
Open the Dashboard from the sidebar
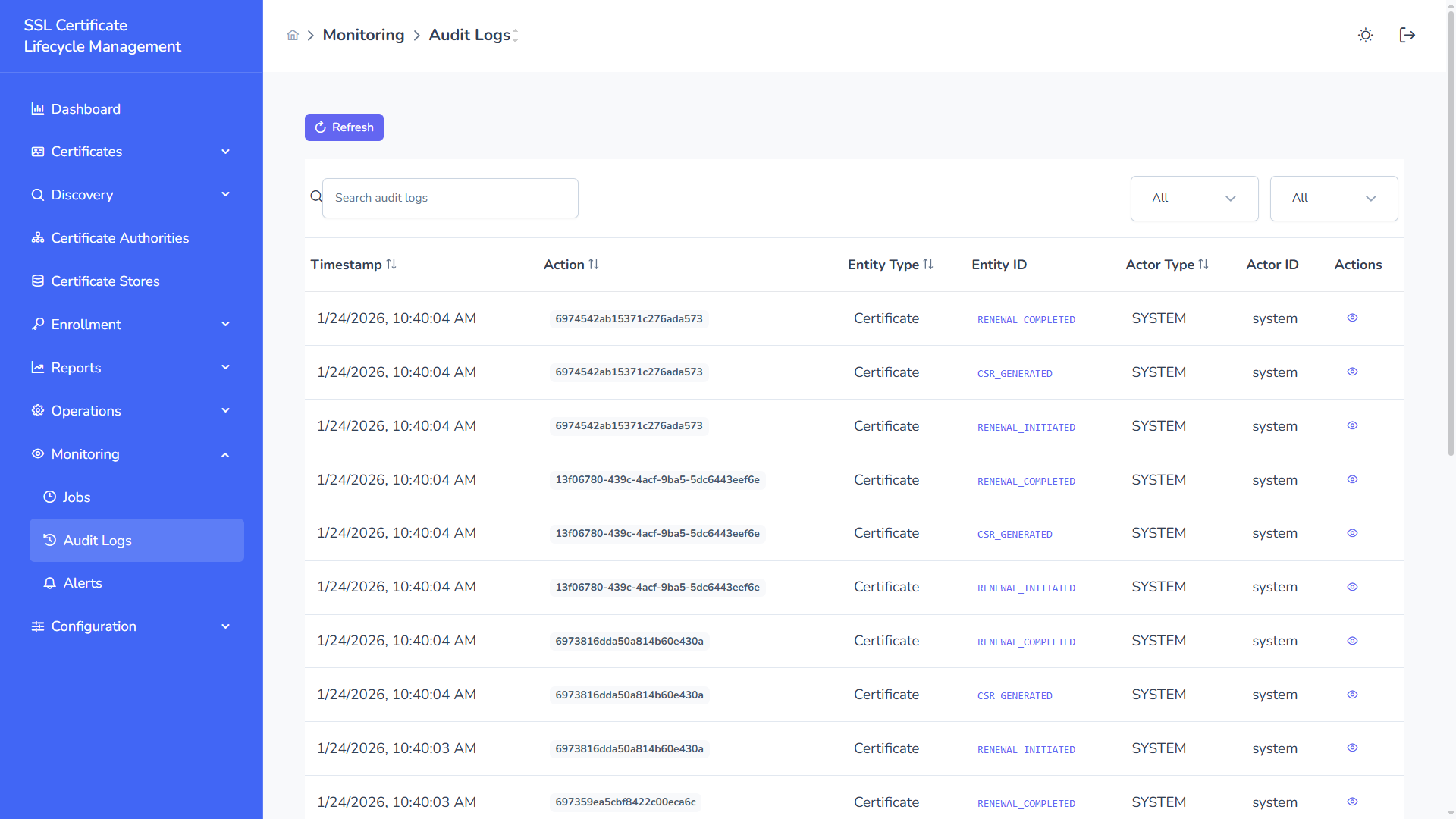(x=85, y=108)
